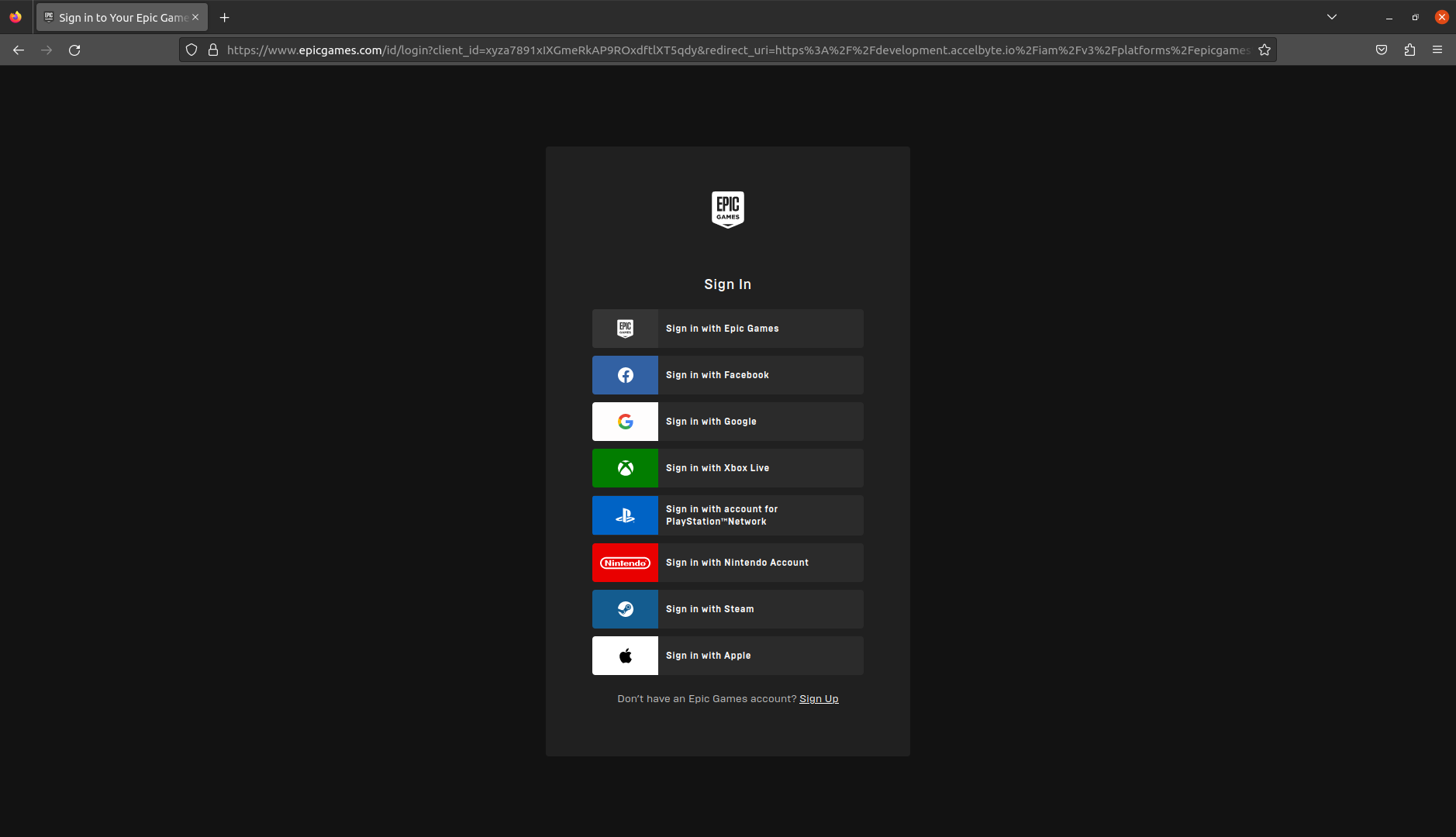Click the Google logo icon
The height and width of the screenshot is (837, 1456).
(625, 422)
